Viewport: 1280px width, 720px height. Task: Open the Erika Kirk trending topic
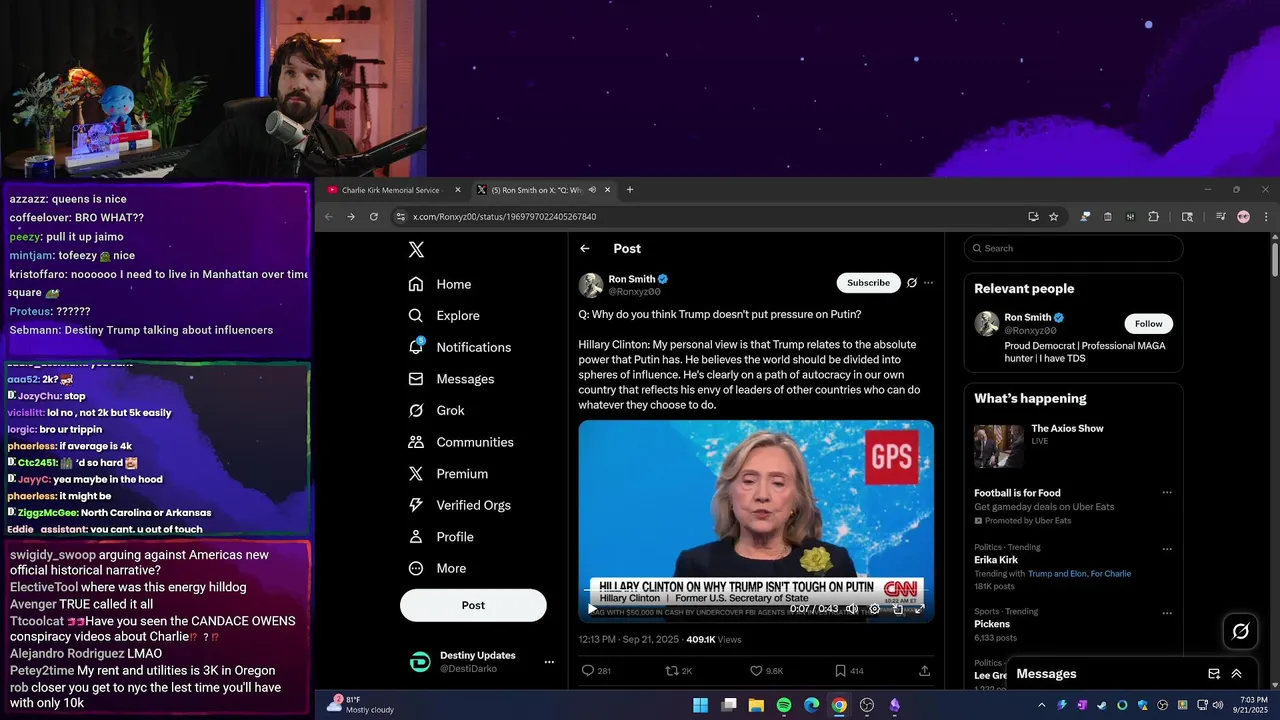996,560
